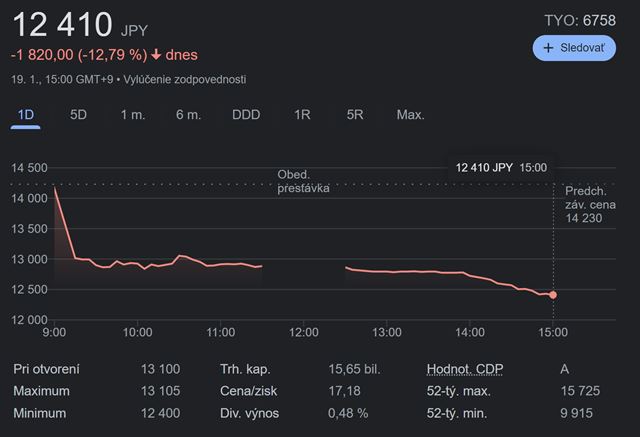
Task: Switch to the DDD range tab
Action: pos(246,115)
